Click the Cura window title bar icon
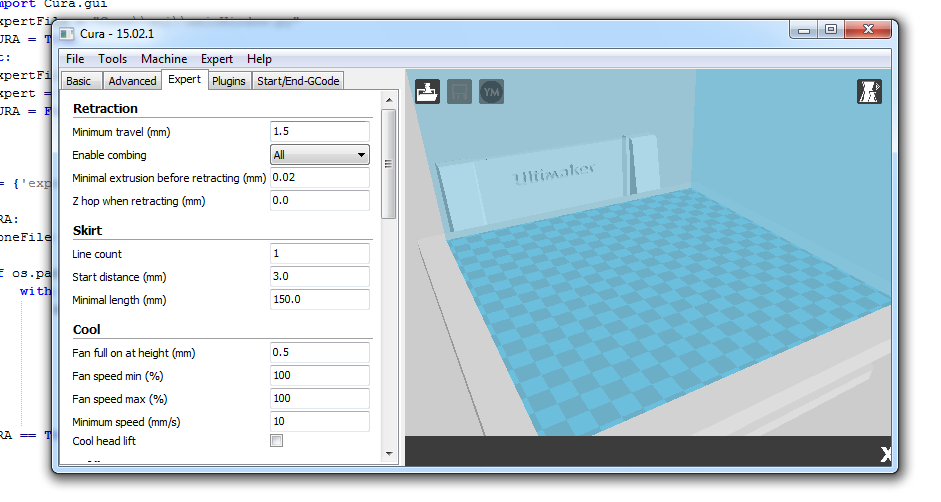The image size is (941, 502). [x=70, y=31]
